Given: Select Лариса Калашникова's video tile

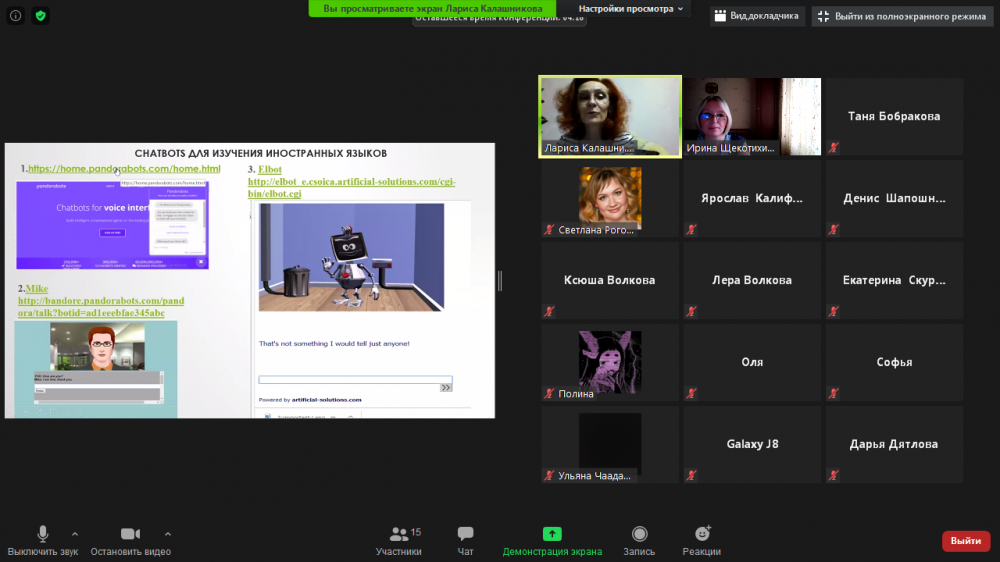Looking at the screenshot, I should click(610, 116).
